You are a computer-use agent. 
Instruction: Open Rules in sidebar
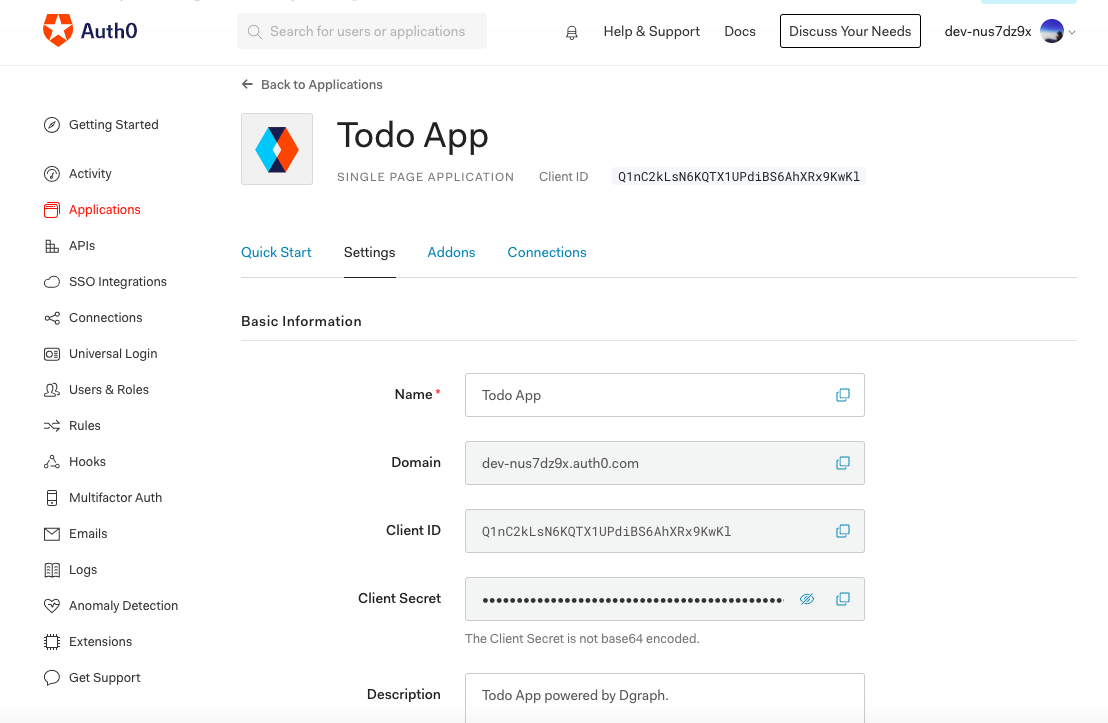[85, 426]
